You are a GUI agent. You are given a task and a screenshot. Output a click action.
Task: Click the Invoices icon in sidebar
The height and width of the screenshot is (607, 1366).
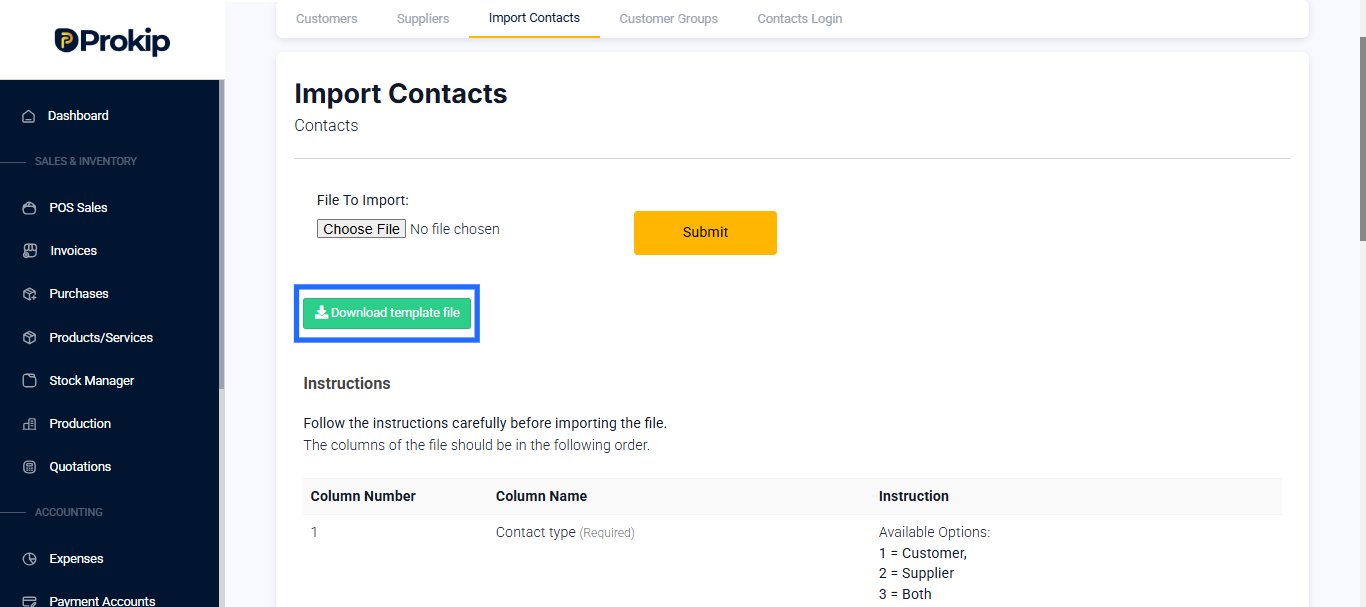point(29,251)
